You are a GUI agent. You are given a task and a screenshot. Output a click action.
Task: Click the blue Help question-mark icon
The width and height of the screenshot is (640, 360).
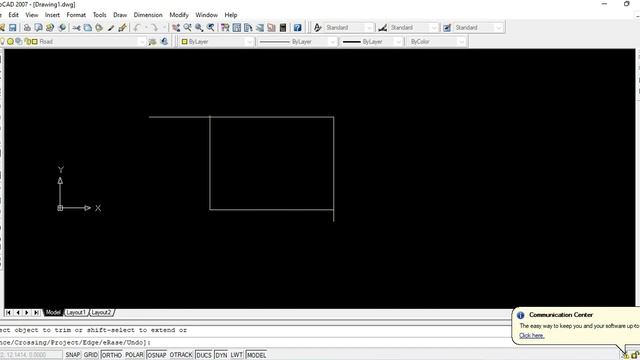tap(298, 28)
